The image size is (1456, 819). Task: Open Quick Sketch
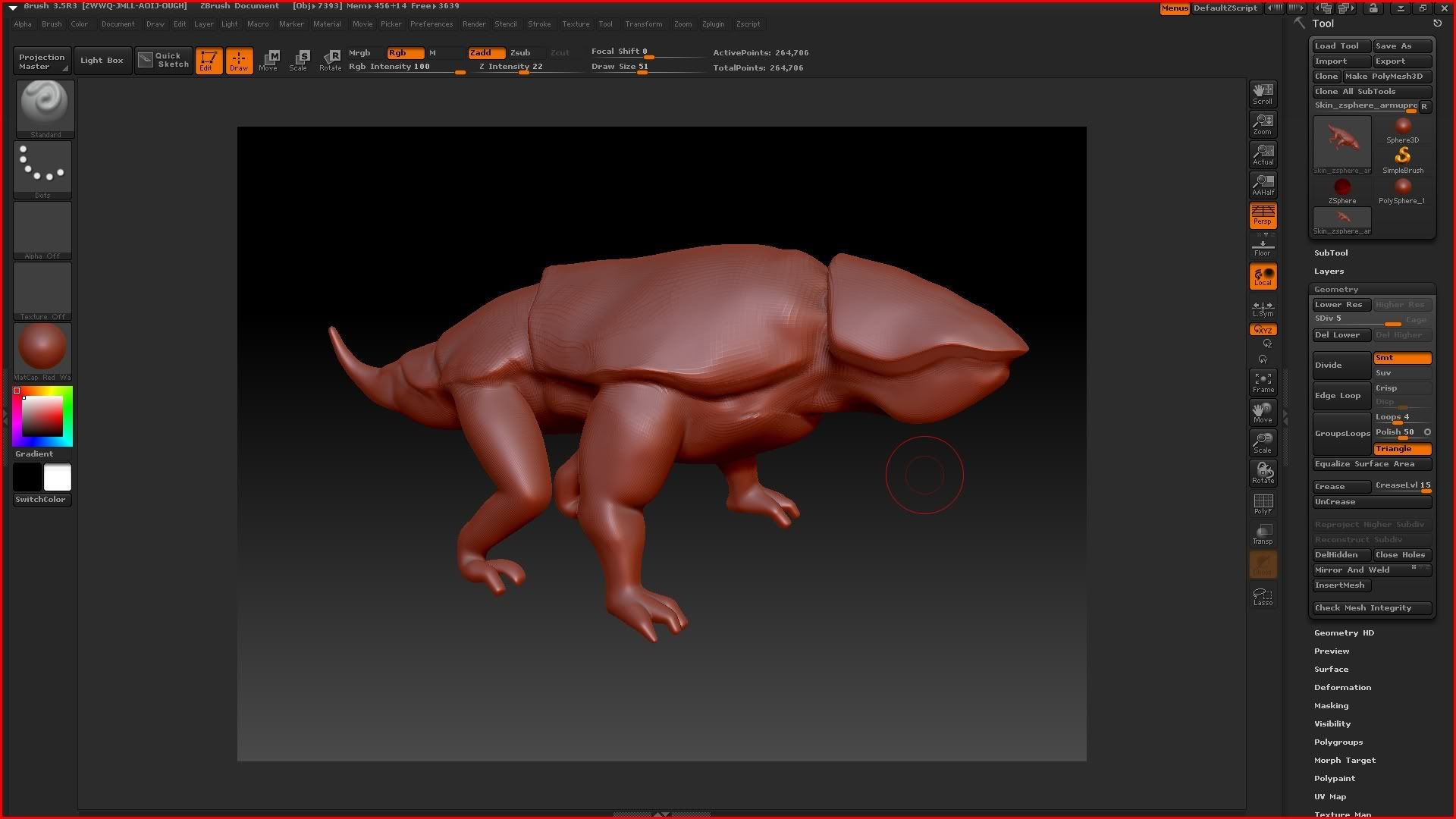164,60
